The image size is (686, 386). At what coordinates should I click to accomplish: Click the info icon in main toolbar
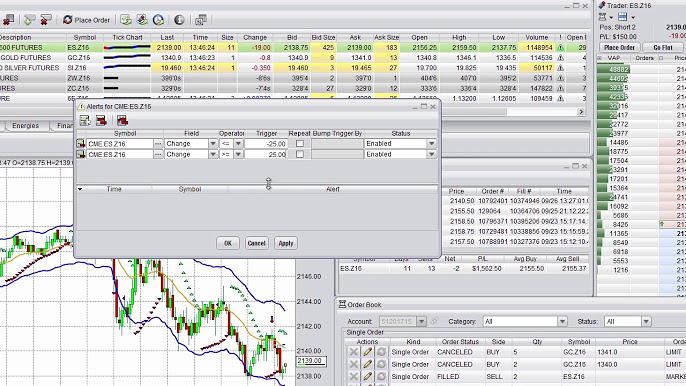coord(179,20)
